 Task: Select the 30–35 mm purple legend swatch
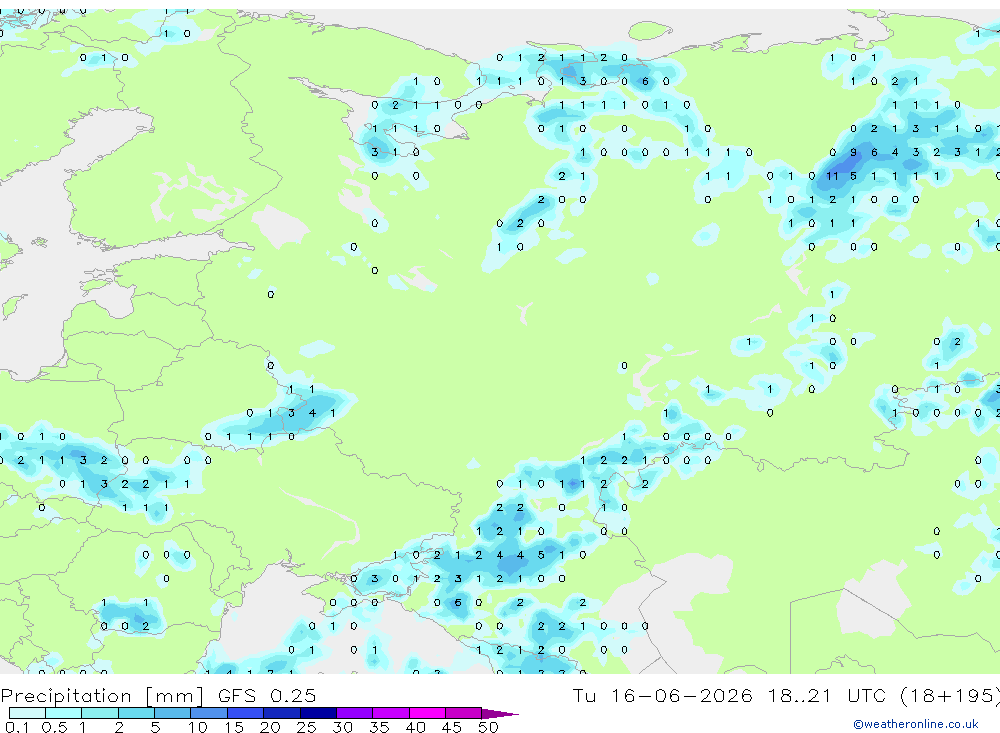click(355, 713)
